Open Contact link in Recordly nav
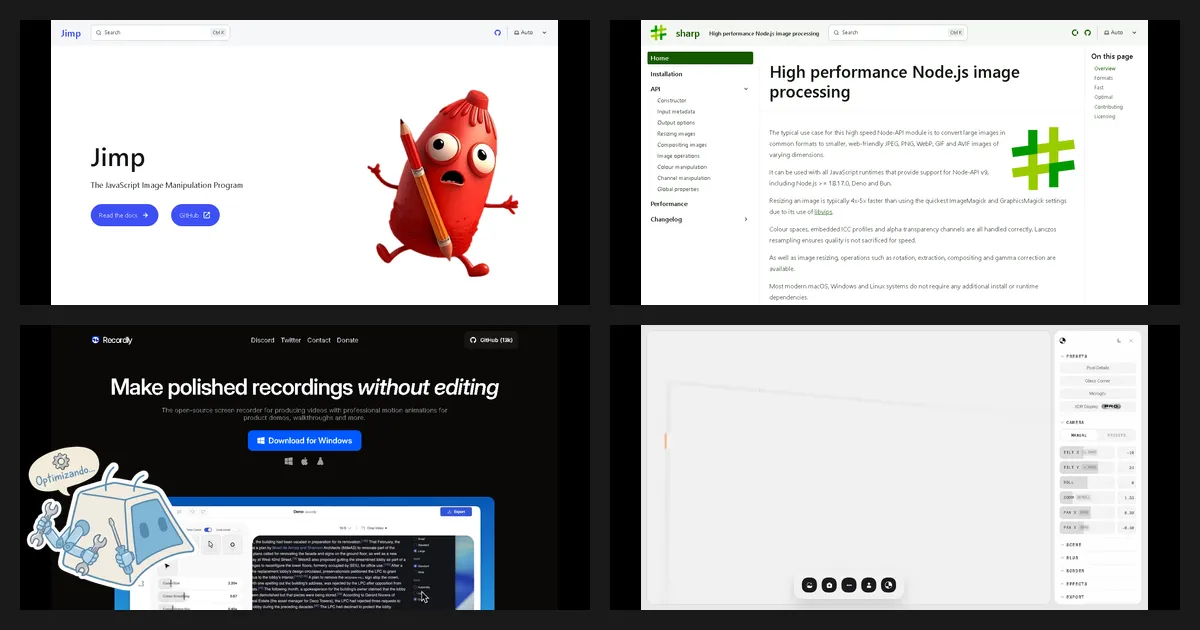1200x630 pixels. click(319, 340)
